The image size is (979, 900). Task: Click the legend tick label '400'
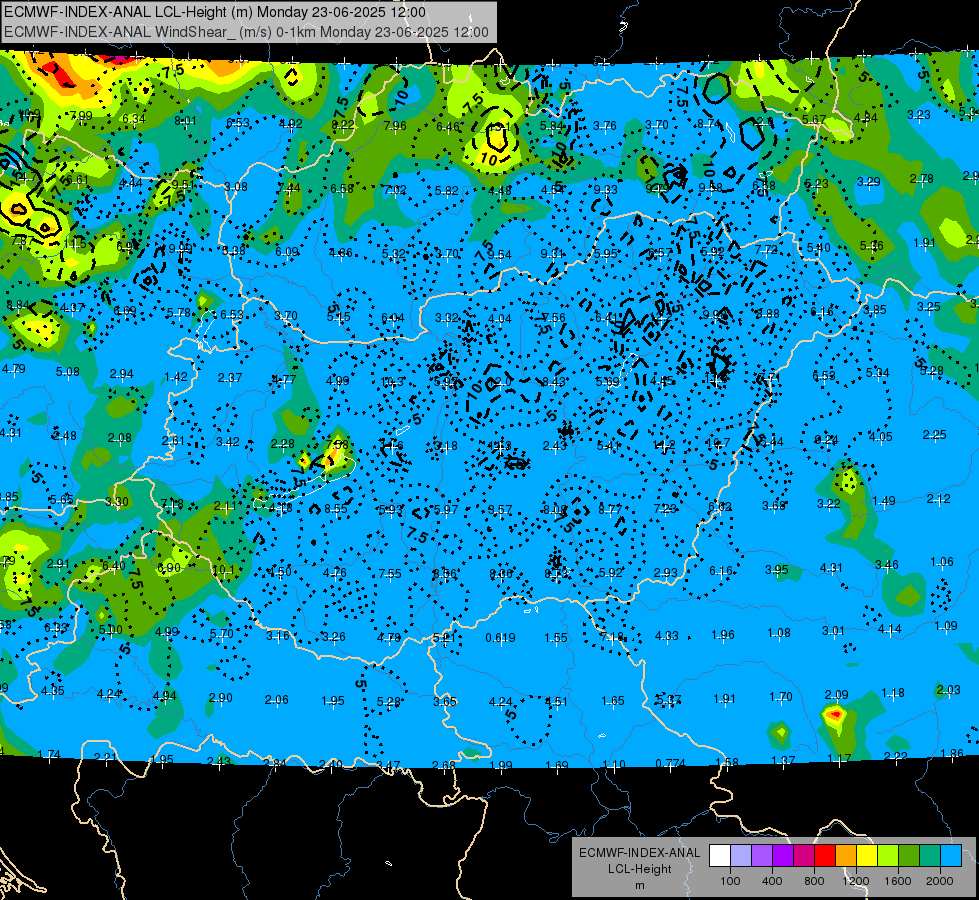[x=772, y=881]
